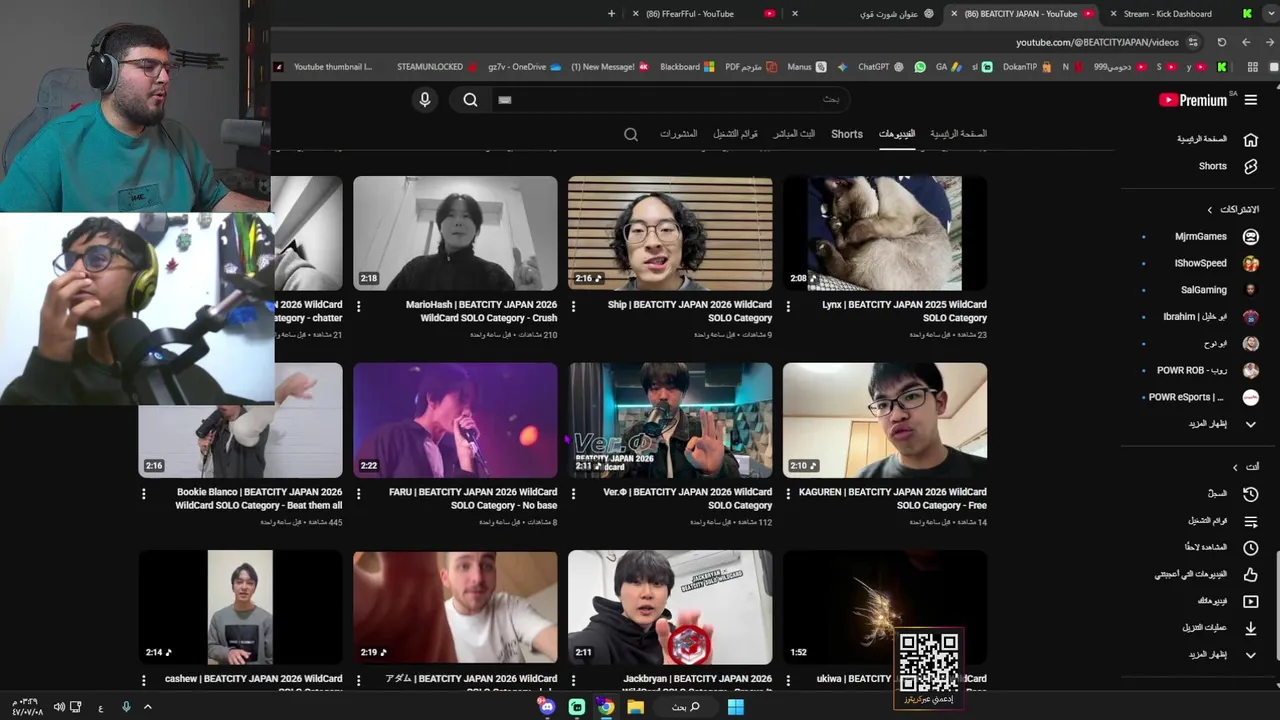Open the hamburger guide menu
The image size is (1280, 720).
[1251, 100]
